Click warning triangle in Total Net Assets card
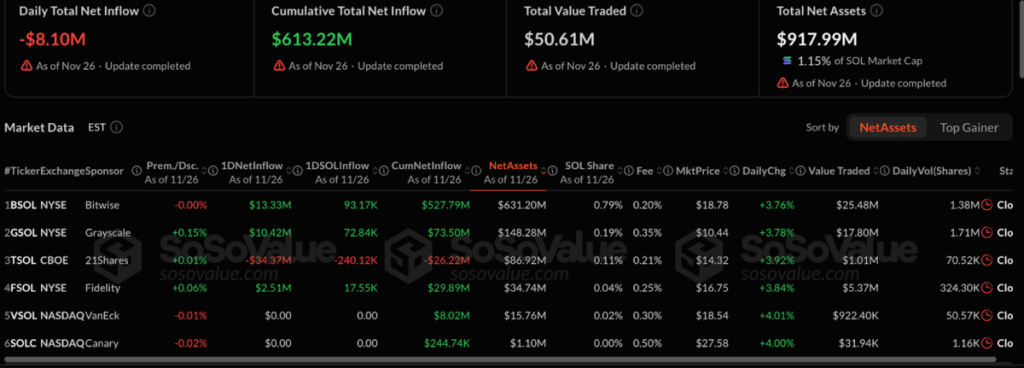1024x368 pixels. [x=782, y=83]
